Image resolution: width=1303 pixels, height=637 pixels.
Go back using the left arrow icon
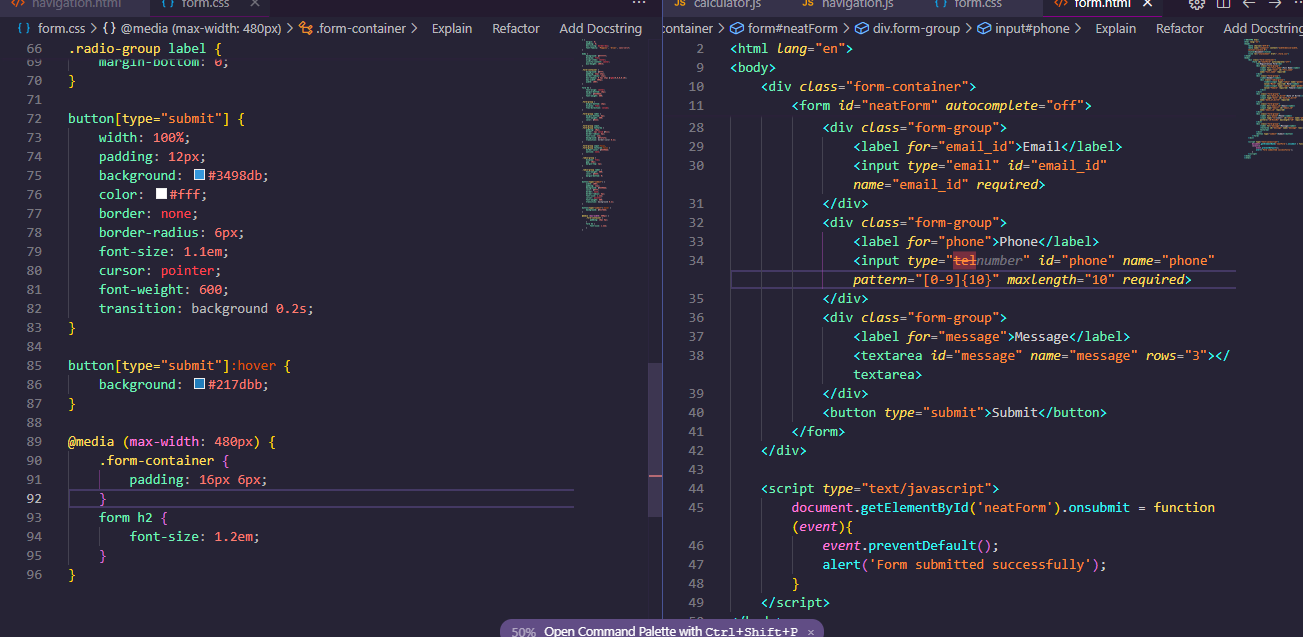tap(1249, 4)
